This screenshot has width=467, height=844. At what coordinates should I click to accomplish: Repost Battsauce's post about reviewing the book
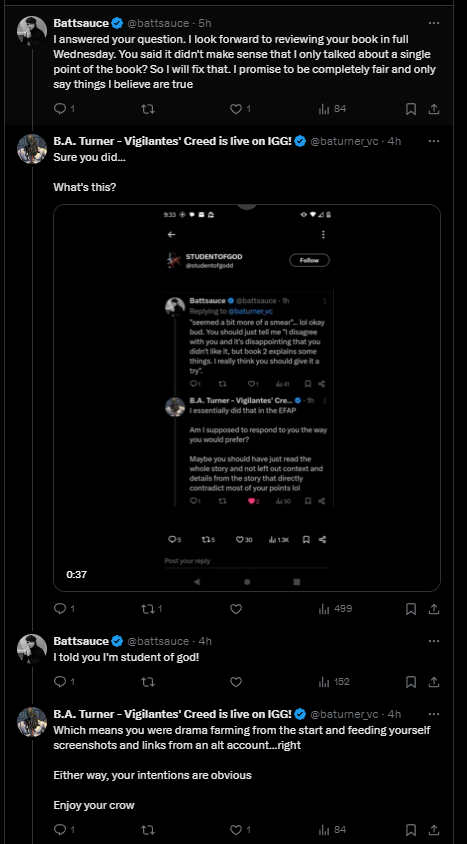tap(148, 109)
